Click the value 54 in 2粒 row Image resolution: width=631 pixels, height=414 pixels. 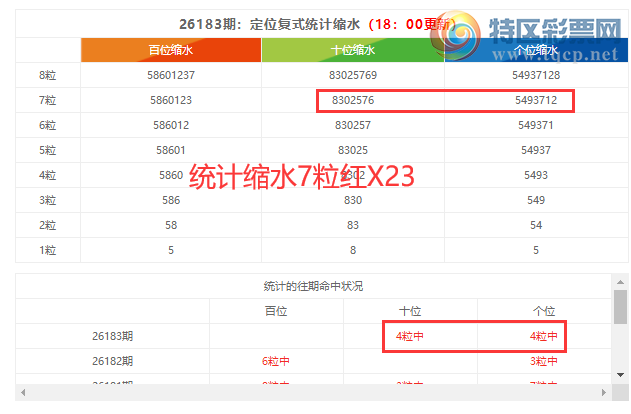[x=536, y=225]
